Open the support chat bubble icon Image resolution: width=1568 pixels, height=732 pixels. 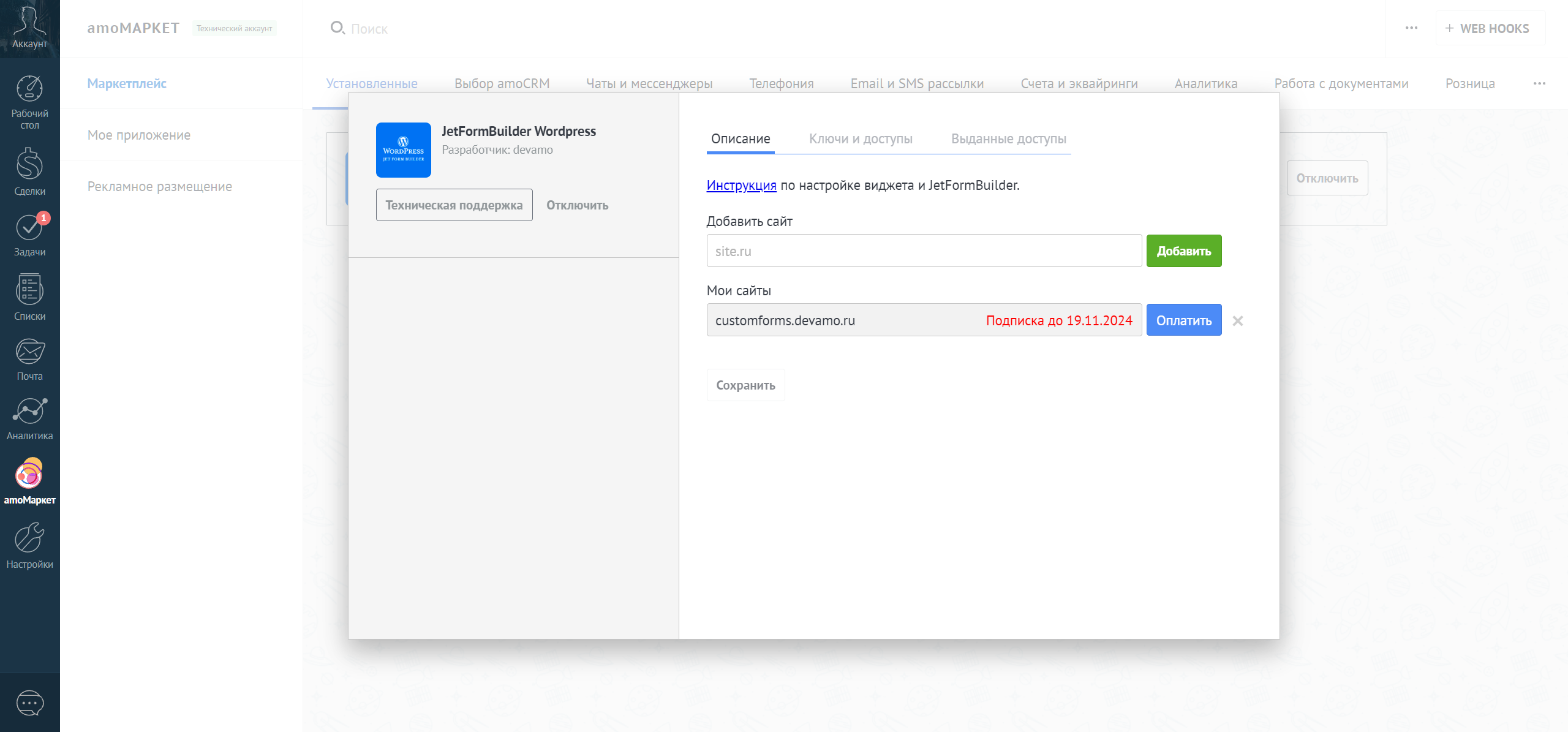tap(29, 703)
